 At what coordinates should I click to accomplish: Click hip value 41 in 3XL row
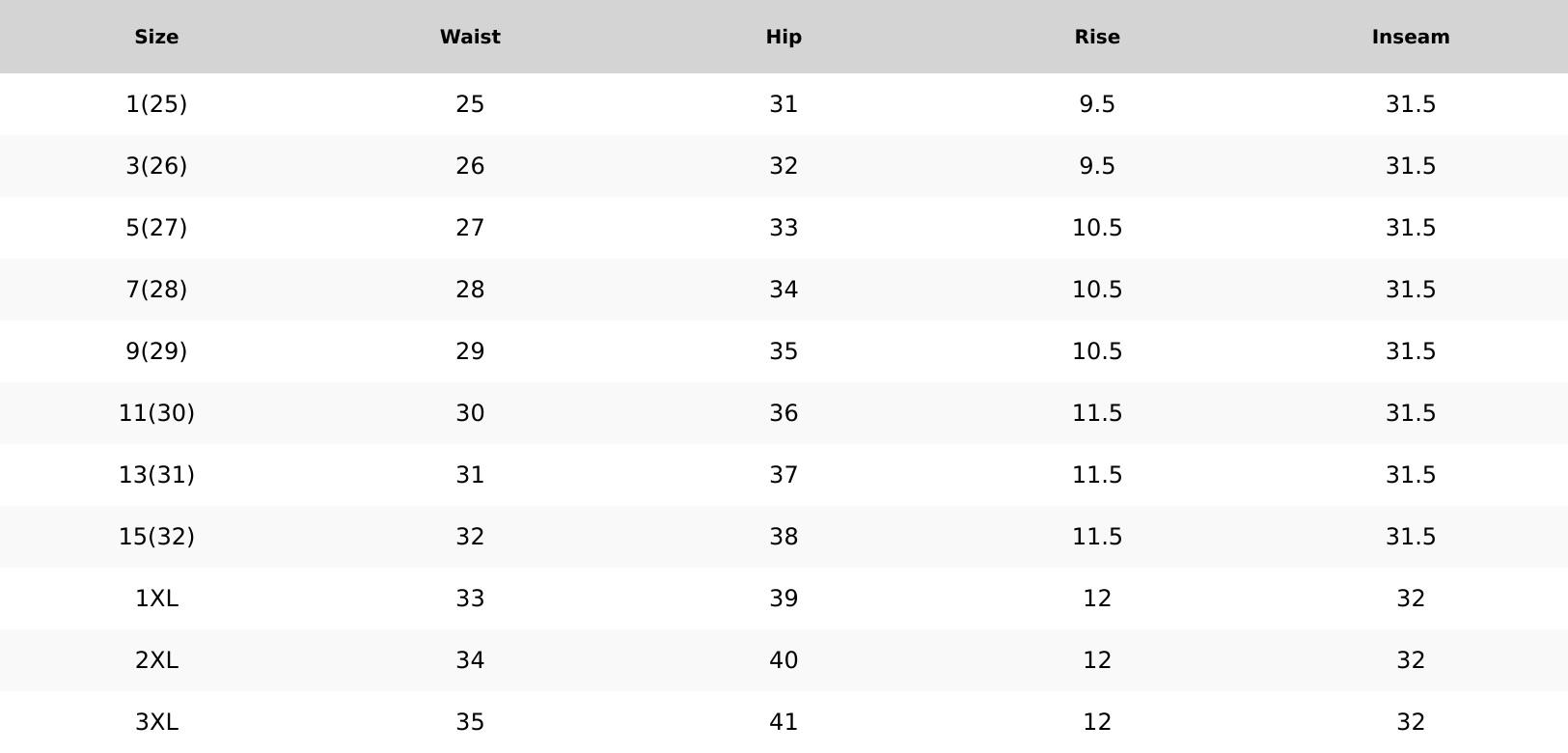[x=784, y=722]
